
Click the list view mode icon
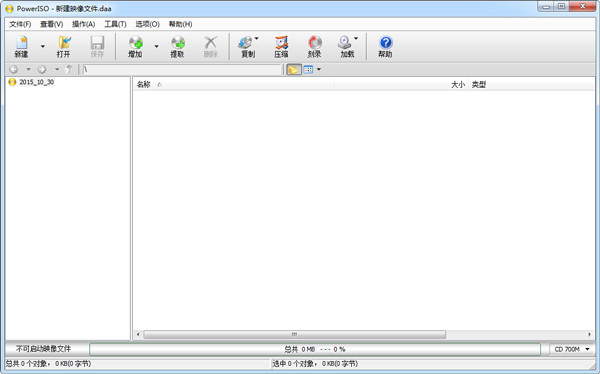click(x=308, y=69)
